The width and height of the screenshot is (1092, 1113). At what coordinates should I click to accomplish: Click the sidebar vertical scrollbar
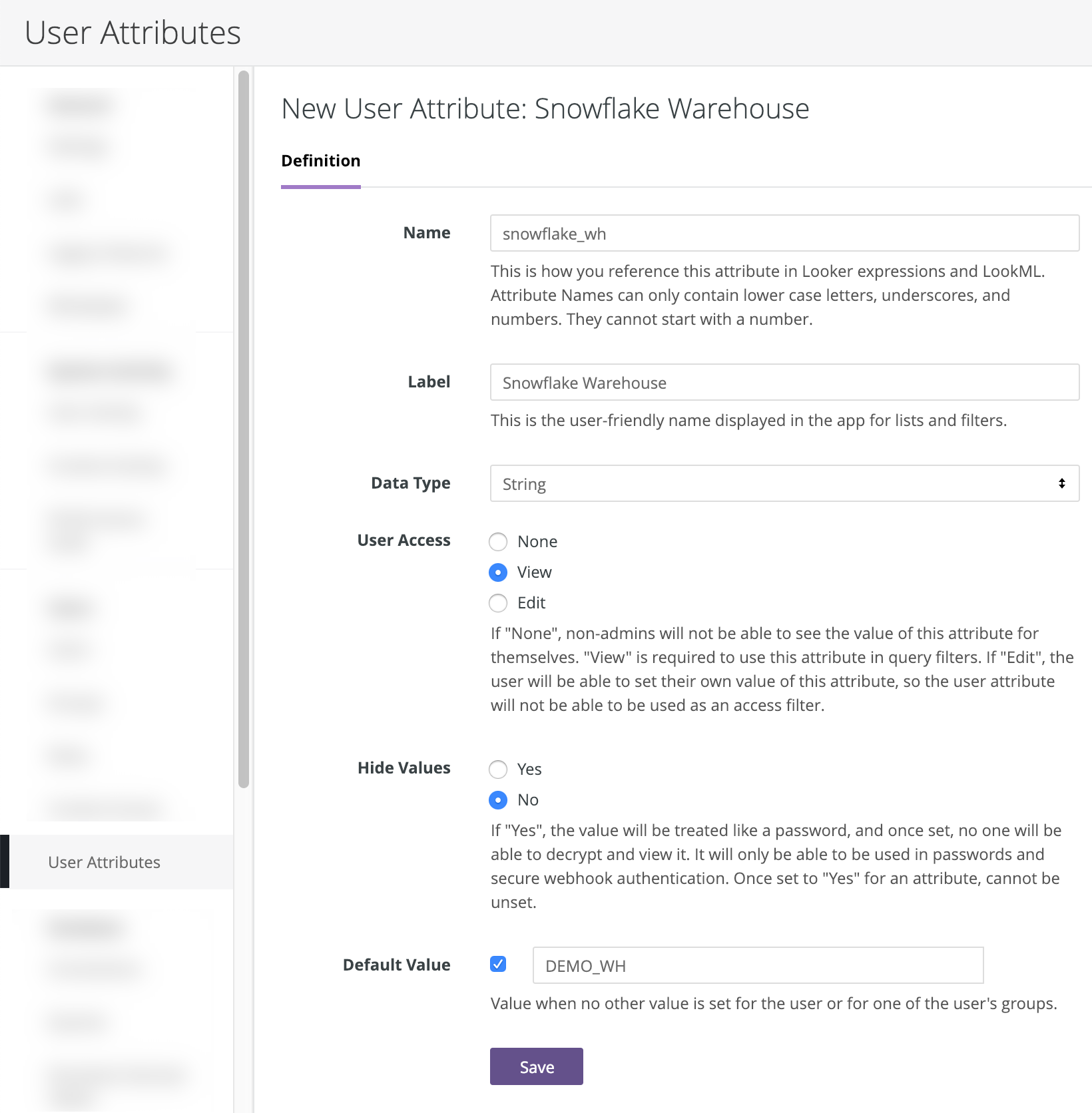[244, 429]
